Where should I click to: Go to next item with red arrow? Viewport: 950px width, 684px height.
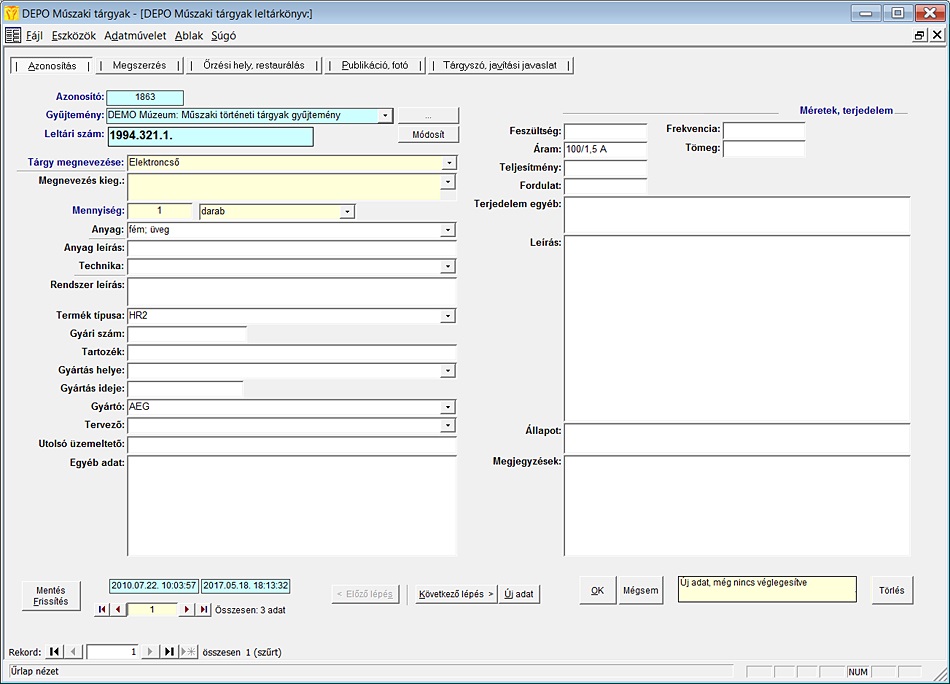pyautogui.click(x=186, y=609)
